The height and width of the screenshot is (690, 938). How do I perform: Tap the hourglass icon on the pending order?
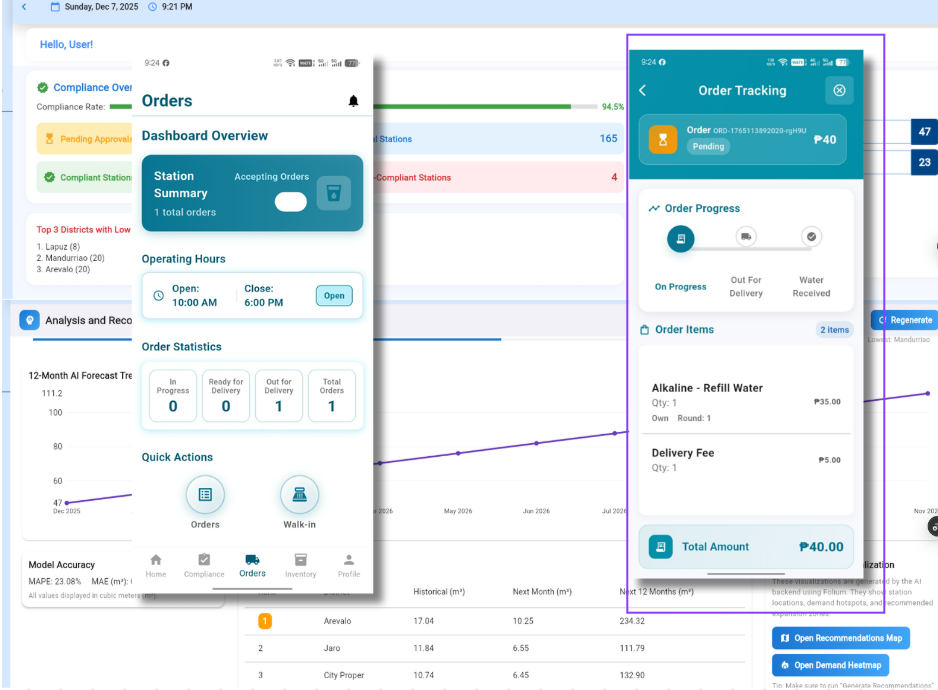pyautogui.click(x=663, y=139)
